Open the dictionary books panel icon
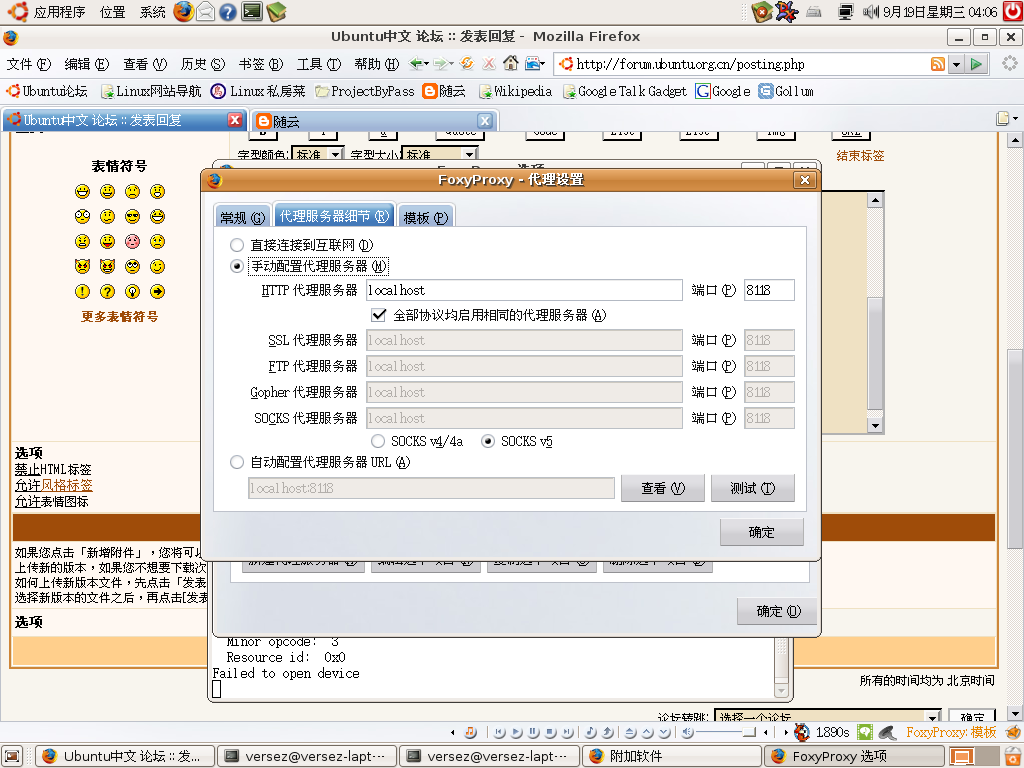Image resolution: width=1024 pixels, height=768 pixels. pyautogui.click(x=276, y=11)
